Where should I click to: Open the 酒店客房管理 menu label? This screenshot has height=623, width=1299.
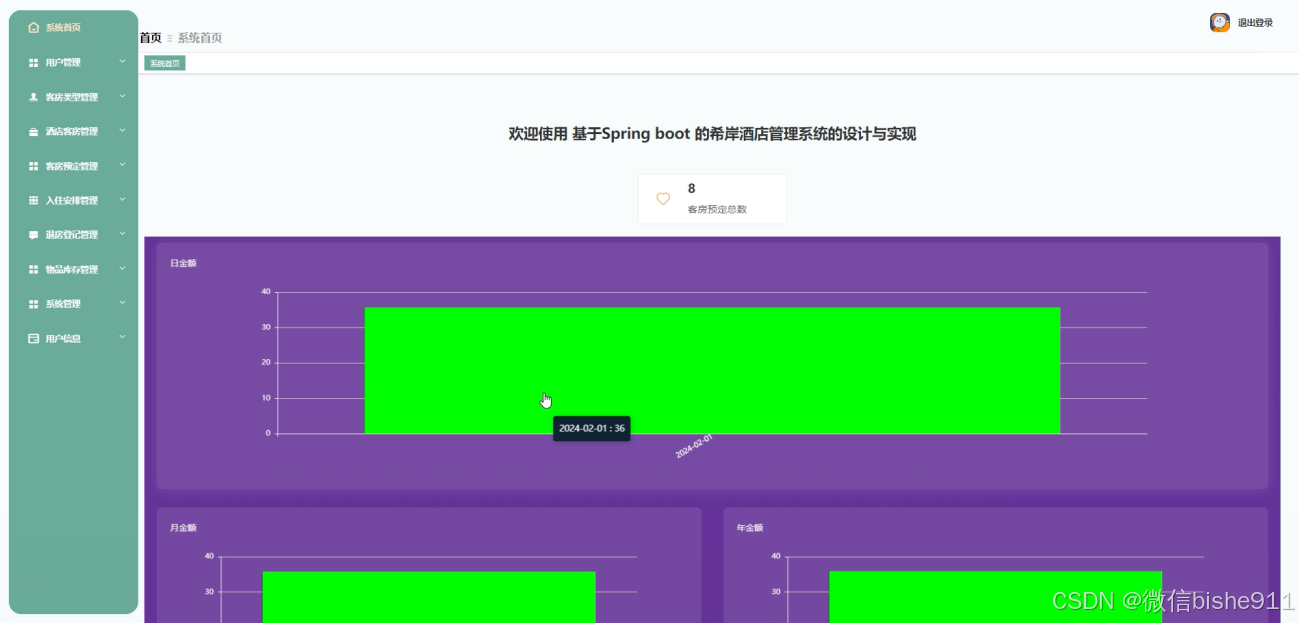tap(72, 132)
